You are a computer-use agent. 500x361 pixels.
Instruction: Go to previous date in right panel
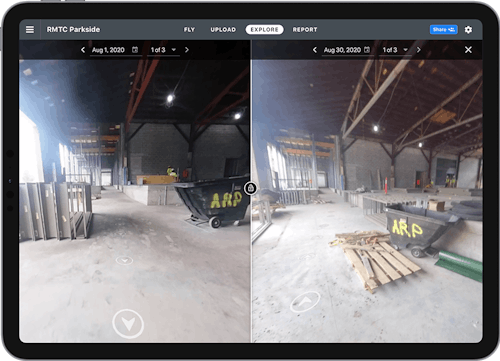click(315, 50)
